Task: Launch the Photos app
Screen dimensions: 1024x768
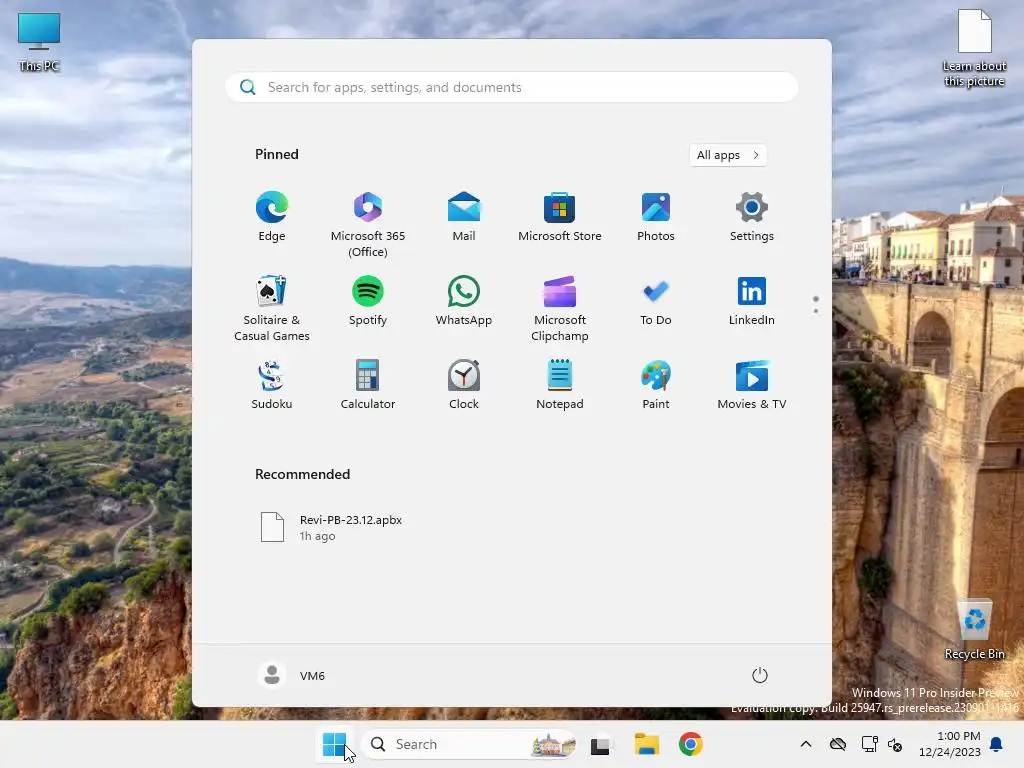Action: pyautogui.click(x=656, y=217)
